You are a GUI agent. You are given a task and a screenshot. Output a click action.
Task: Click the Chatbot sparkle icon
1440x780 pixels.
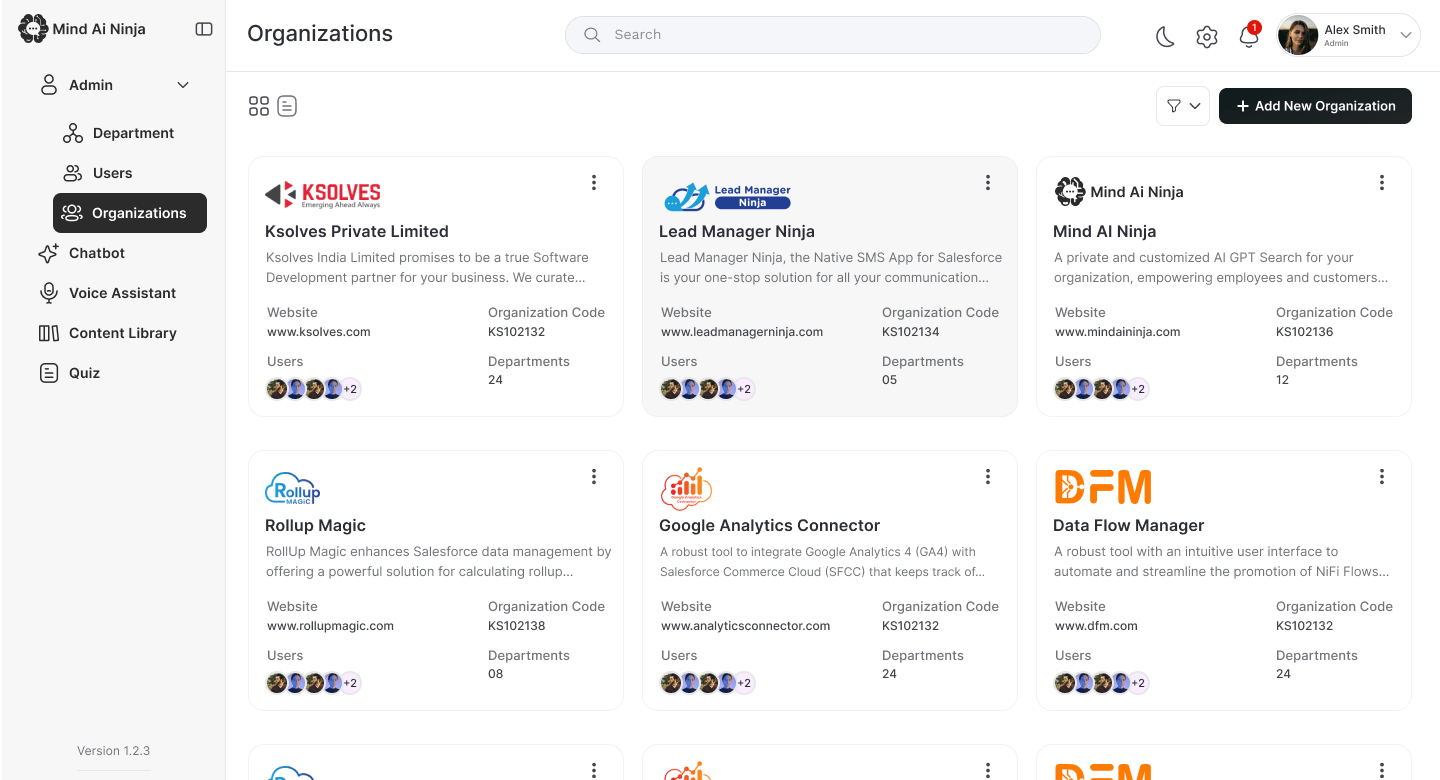coord(48,253)
